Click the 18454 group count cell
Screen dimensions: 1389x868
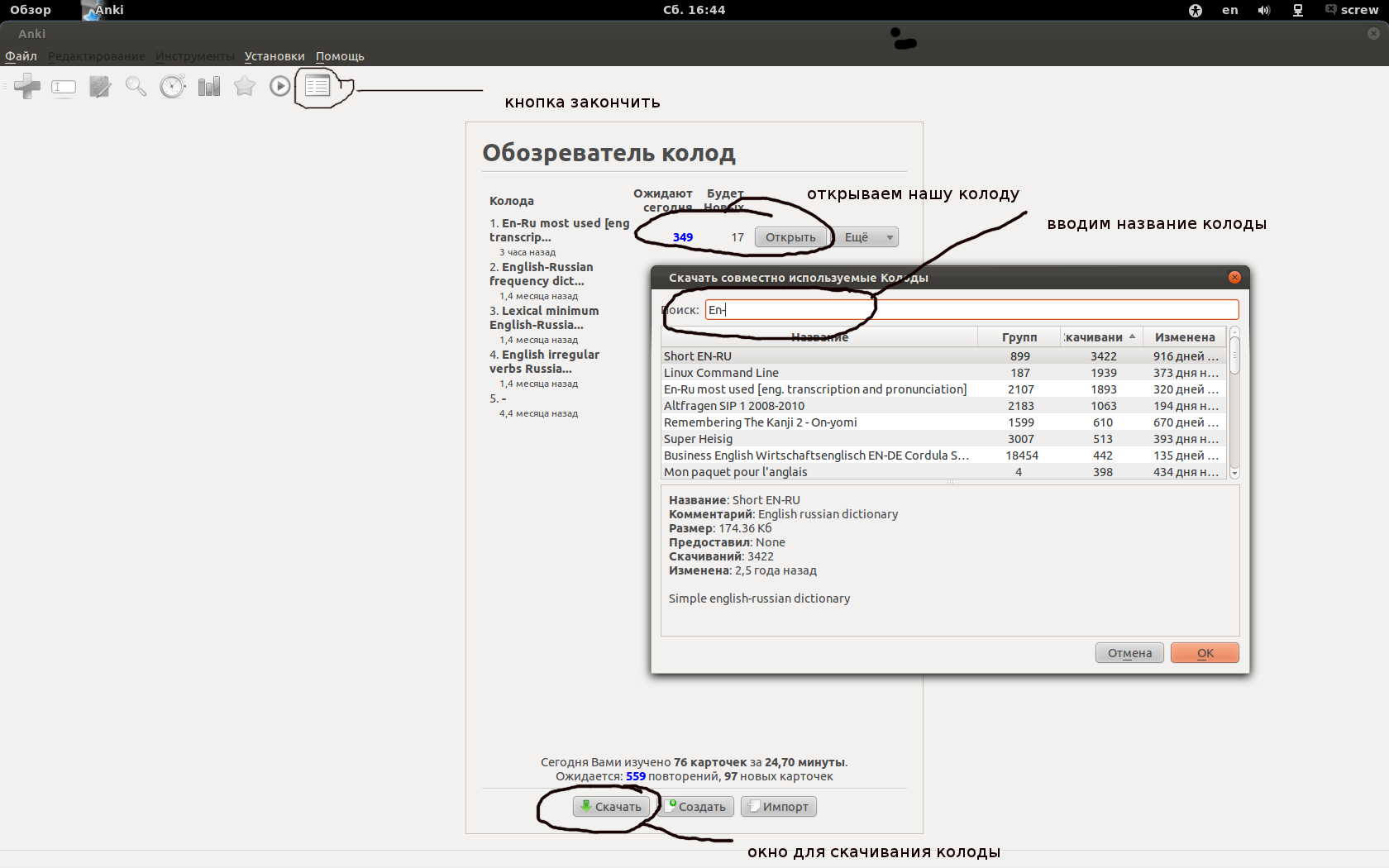pyautogui.click(x=1022, y=455)
